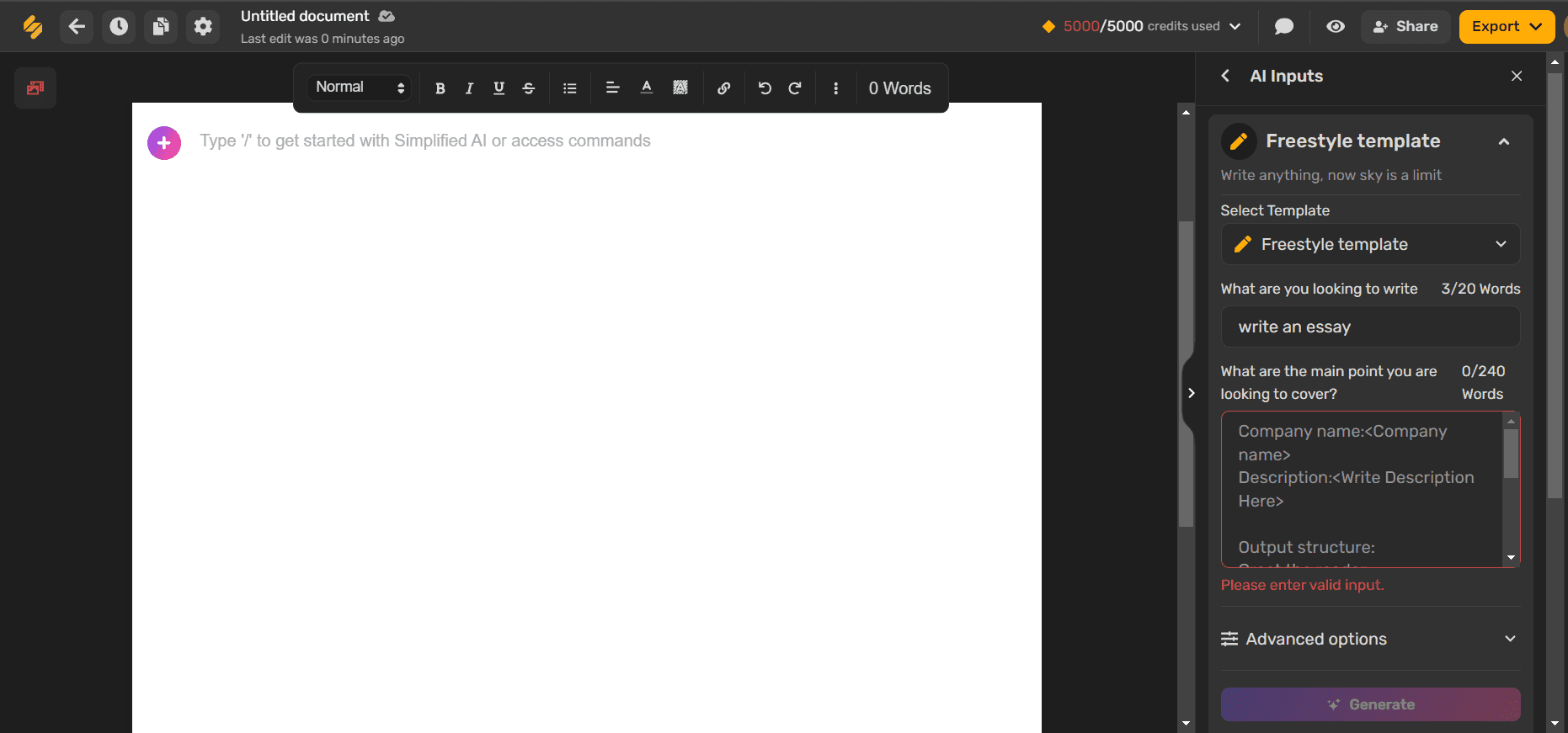Screen dimensions: 1568x733
Task: Click 'Last edit was 0 minutes ago' text
Action: click(x=323, y=39)
